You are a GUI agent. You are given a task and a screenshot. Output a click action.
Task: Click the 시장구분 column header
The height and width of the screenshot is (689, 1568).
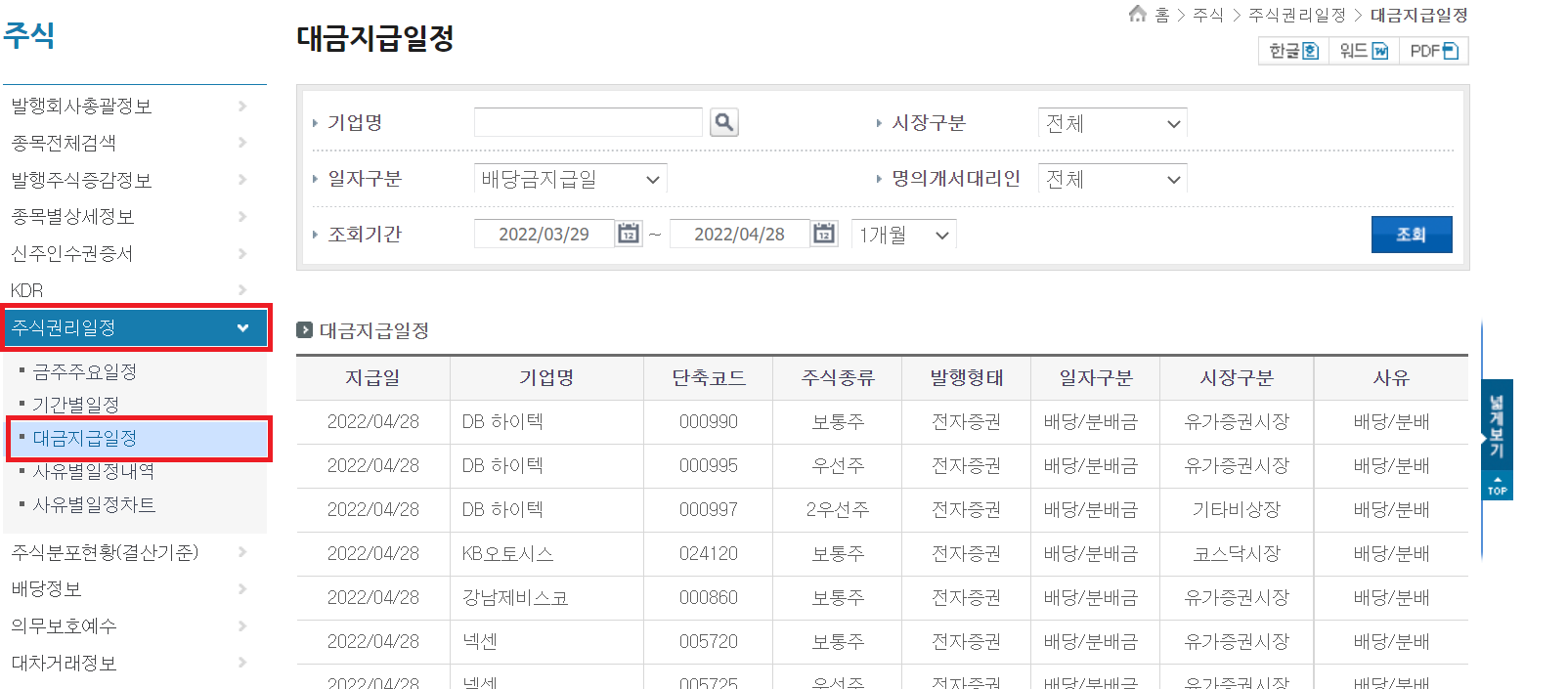[1237, 378]
